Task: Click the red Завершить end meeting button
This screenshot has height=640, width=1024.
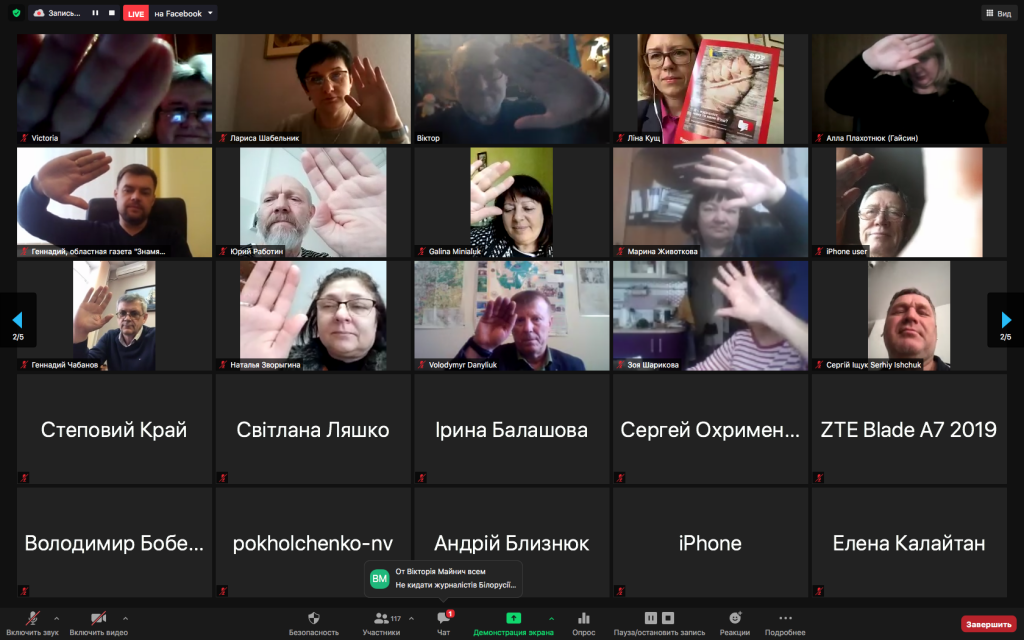Action: [988, 624]
